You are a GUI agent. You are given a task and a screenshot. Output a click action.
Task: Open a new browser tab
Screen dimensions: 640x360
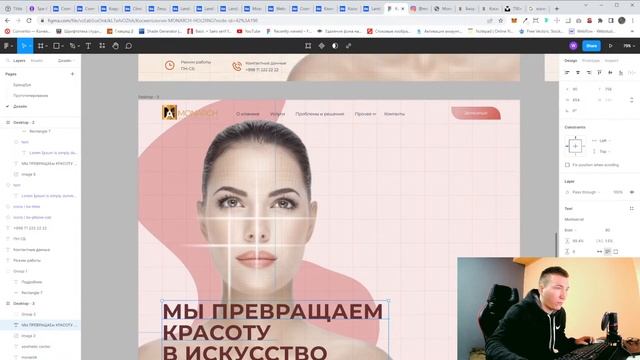tap(556, 8)
